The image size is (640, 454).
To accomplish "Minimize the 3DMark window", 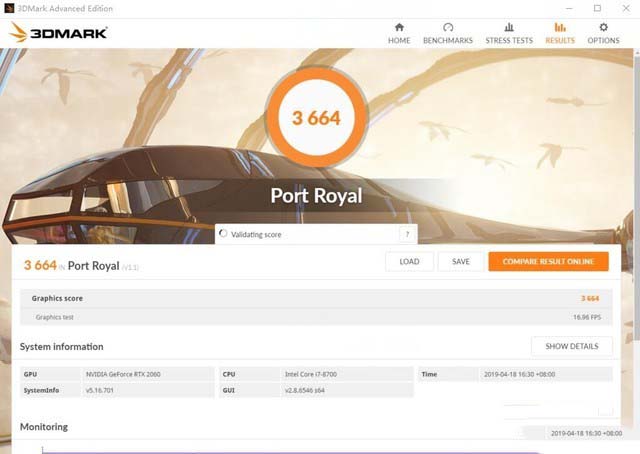I will coord(569,8).
